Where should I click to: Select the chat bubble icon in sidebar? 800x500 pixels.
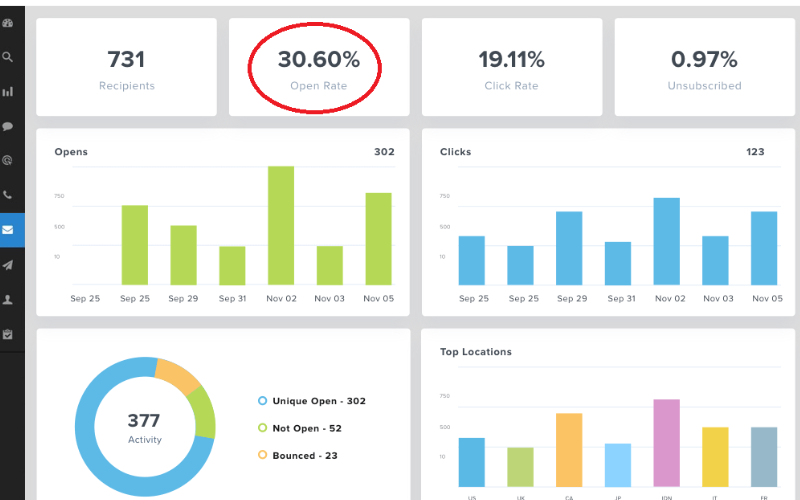(8, 126)
